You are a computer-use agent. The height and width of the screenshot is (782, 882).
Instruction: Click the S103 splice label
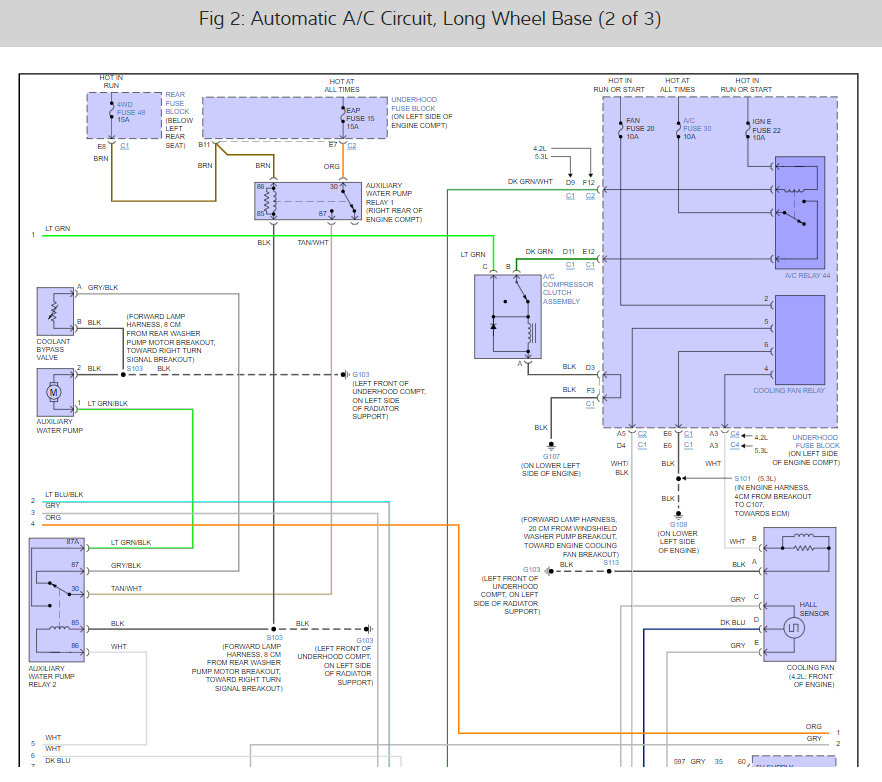click(x=133, y=368)
